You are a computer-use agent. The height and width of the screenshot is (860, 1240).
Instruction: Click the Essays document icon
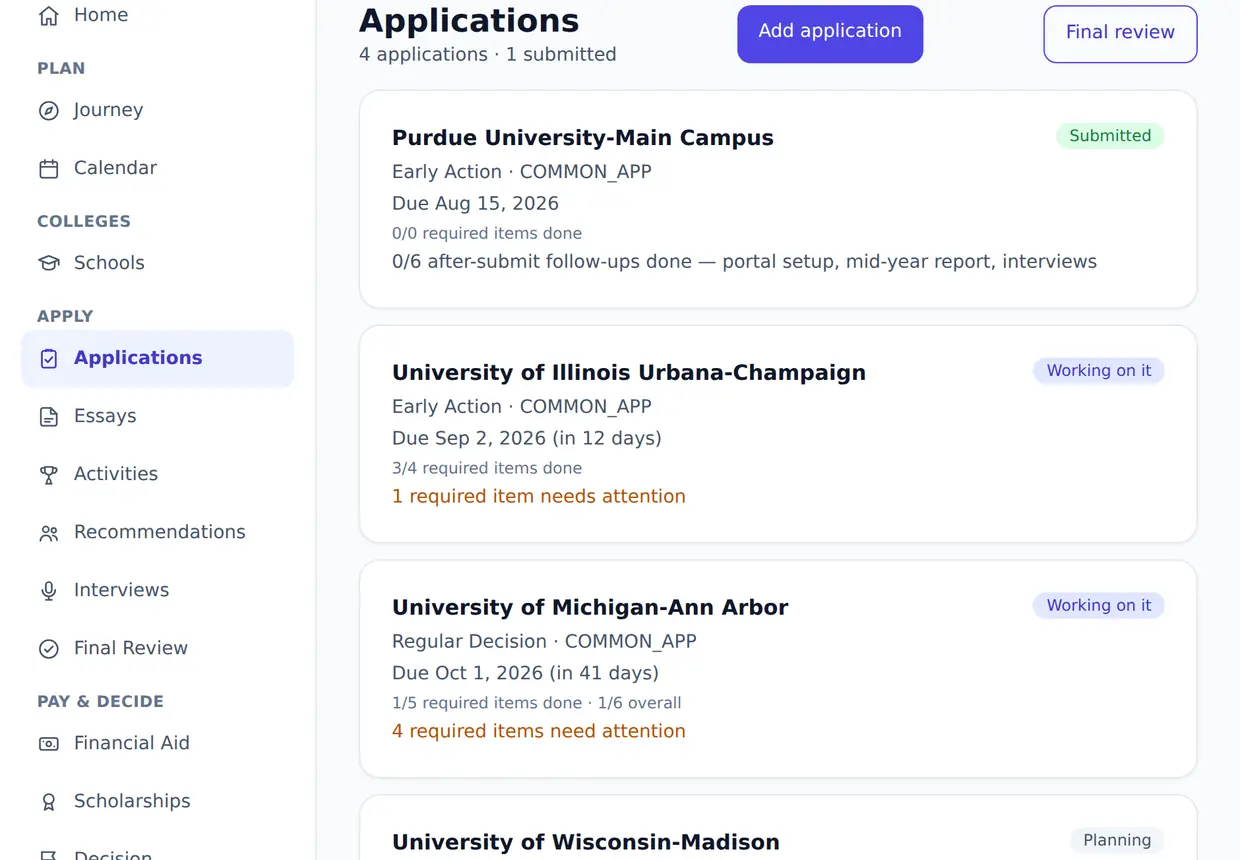pos(48,416)
